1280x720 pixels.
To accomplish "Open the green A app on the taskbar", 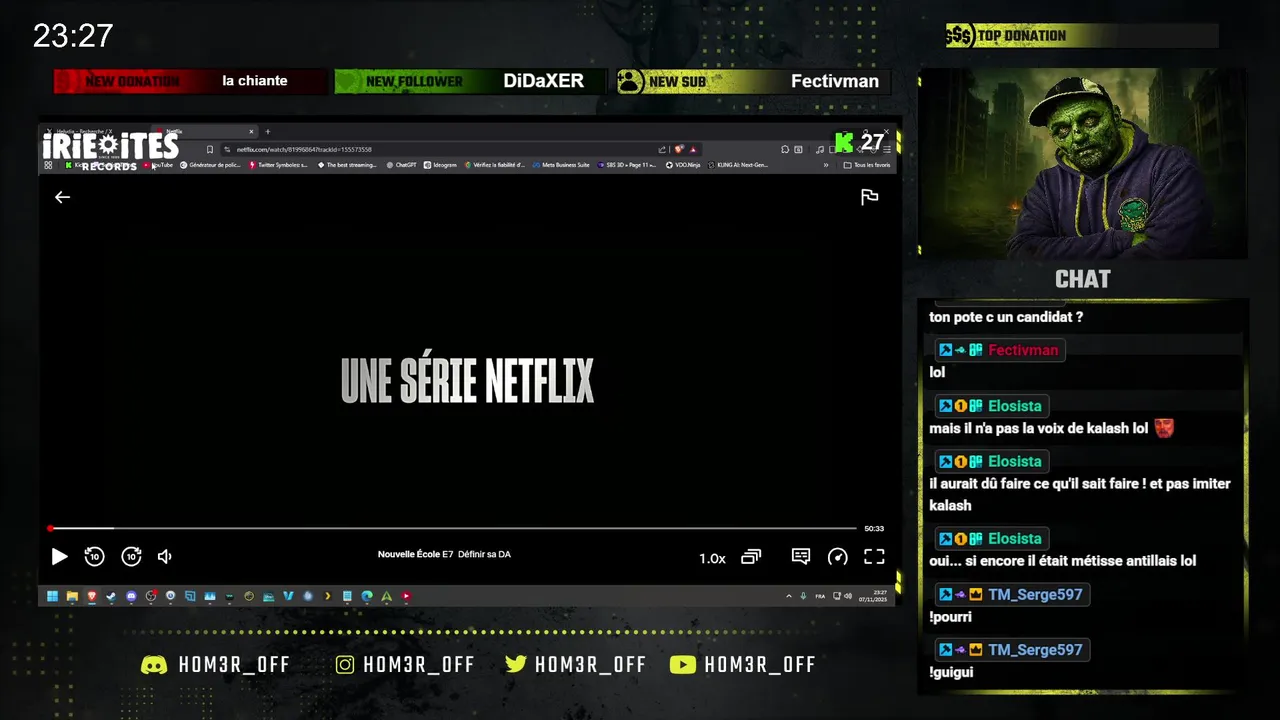I will click(x=387, y=596).
